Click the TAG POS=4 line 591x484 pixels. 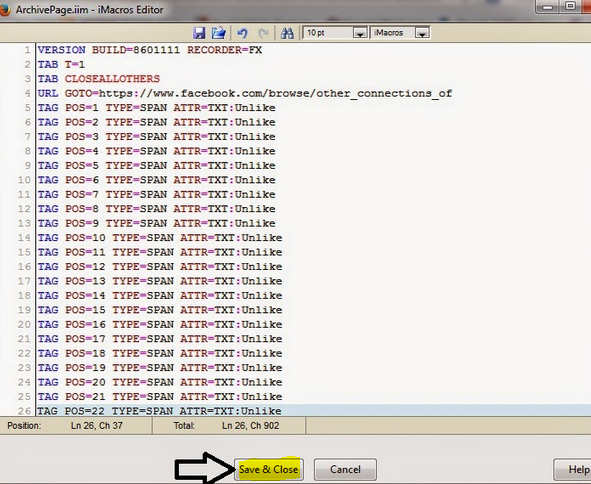(x=156, y=151)
